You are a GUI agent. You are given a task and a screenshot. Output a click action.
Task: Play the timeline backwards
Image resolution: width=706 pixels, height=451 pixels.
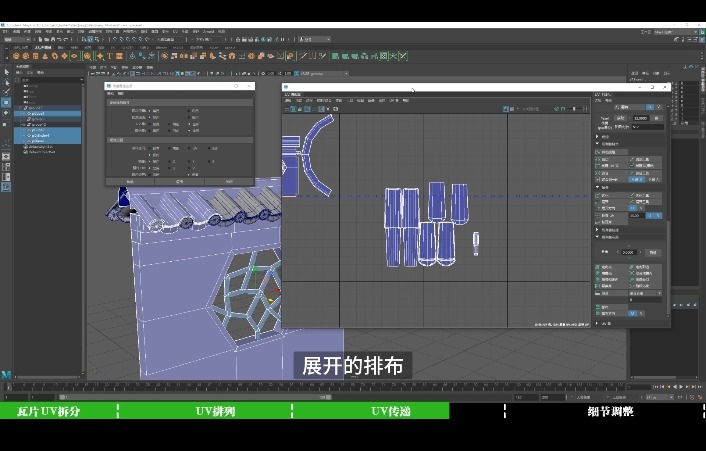(x=674, y=387)
